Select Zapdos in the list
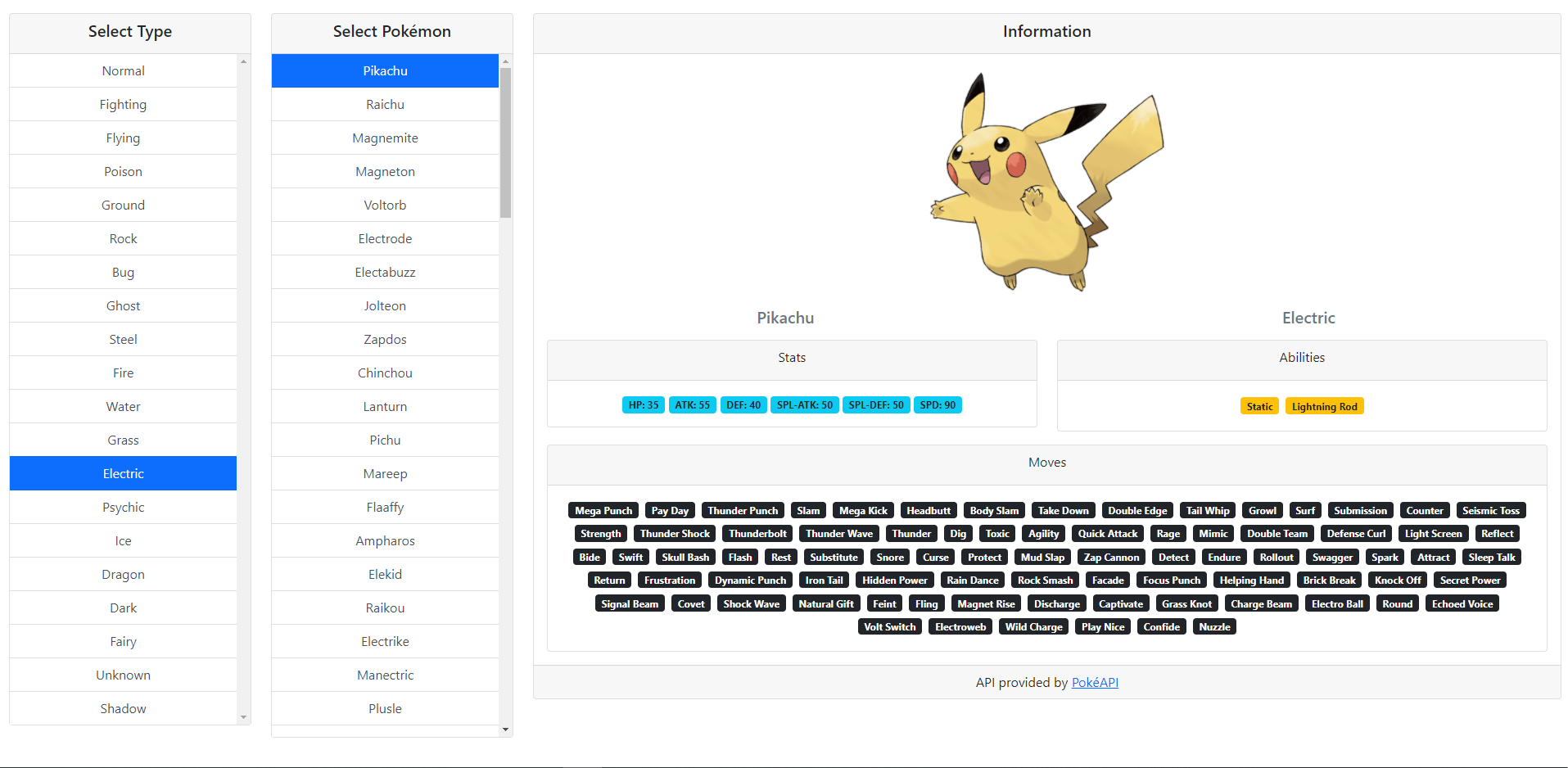1568x768 pixels. pos(385,339)
